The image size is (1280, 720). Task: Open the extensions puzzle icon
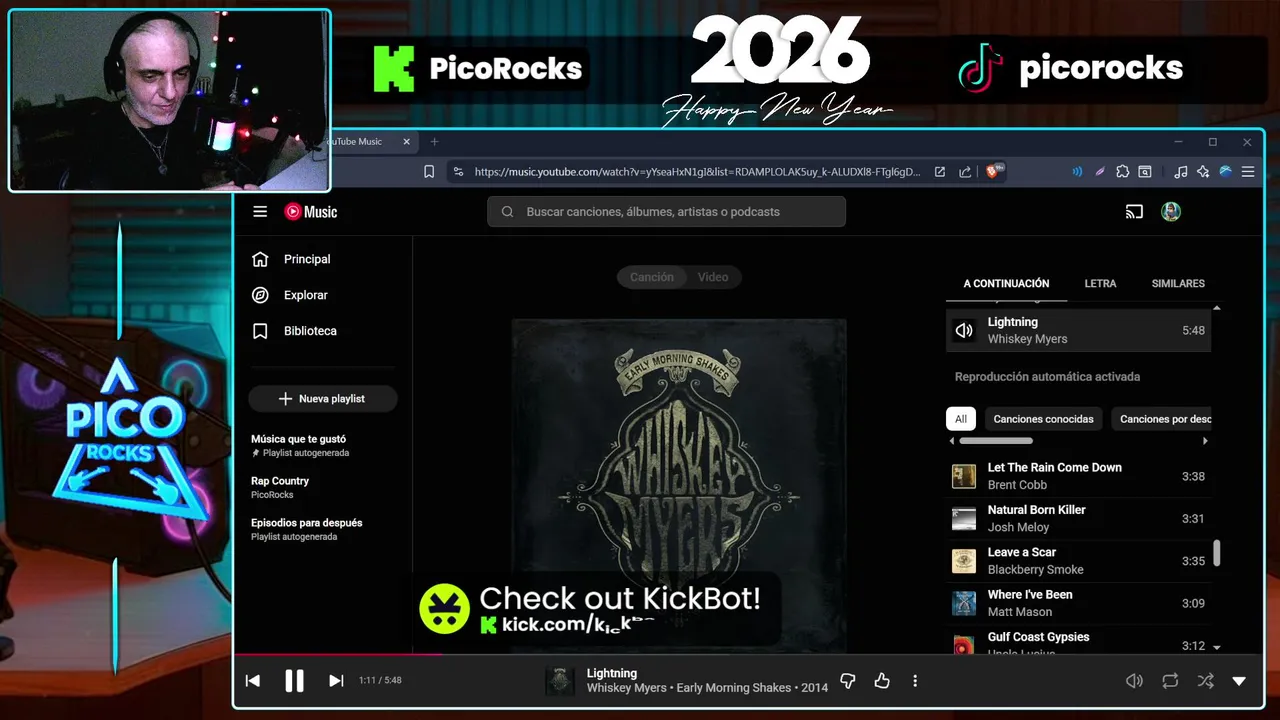pyautogui.click(x=1123, y=172)
